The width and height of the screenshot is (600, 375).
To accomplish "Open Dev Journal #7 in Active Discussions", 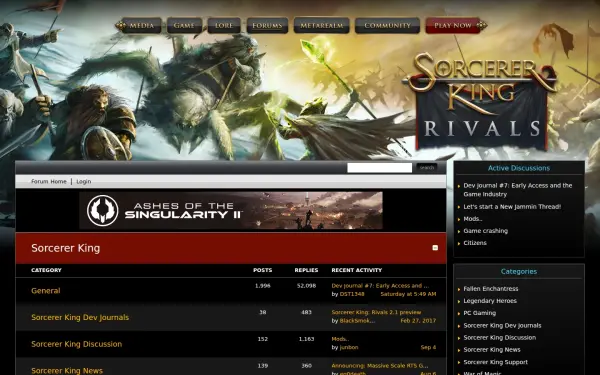I will [x=517, y=190].
